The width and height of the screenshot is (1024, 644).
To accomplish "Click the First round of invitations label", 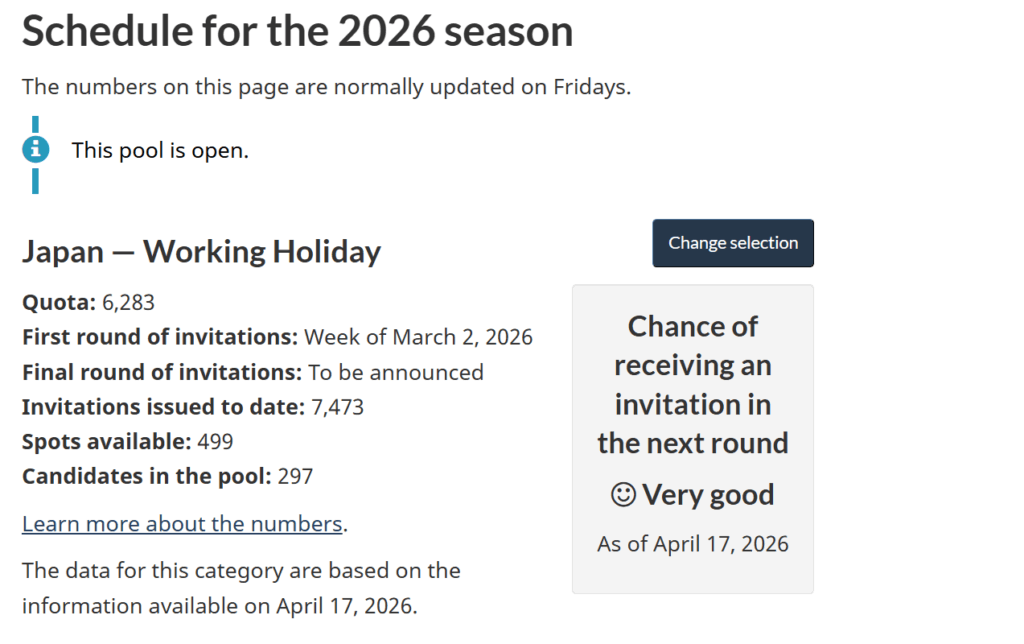I will pos(160,337).
